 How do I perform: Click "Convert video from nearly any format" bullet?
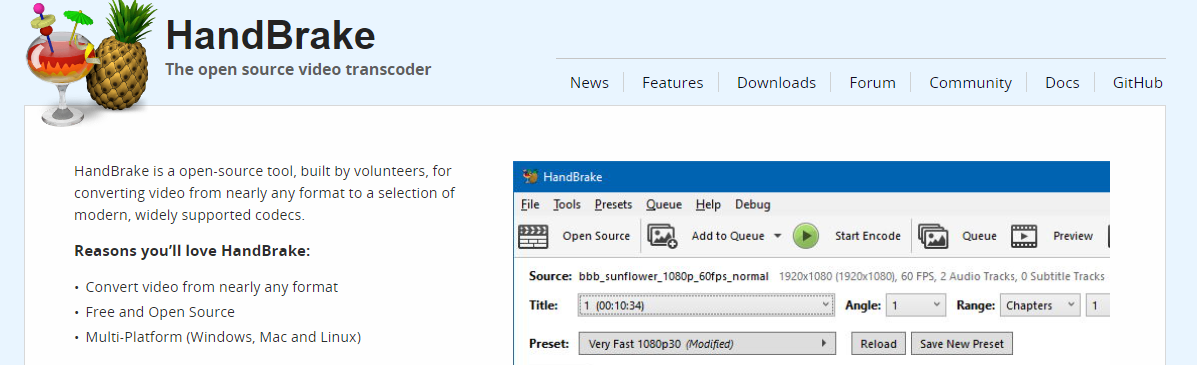[211, 287]
